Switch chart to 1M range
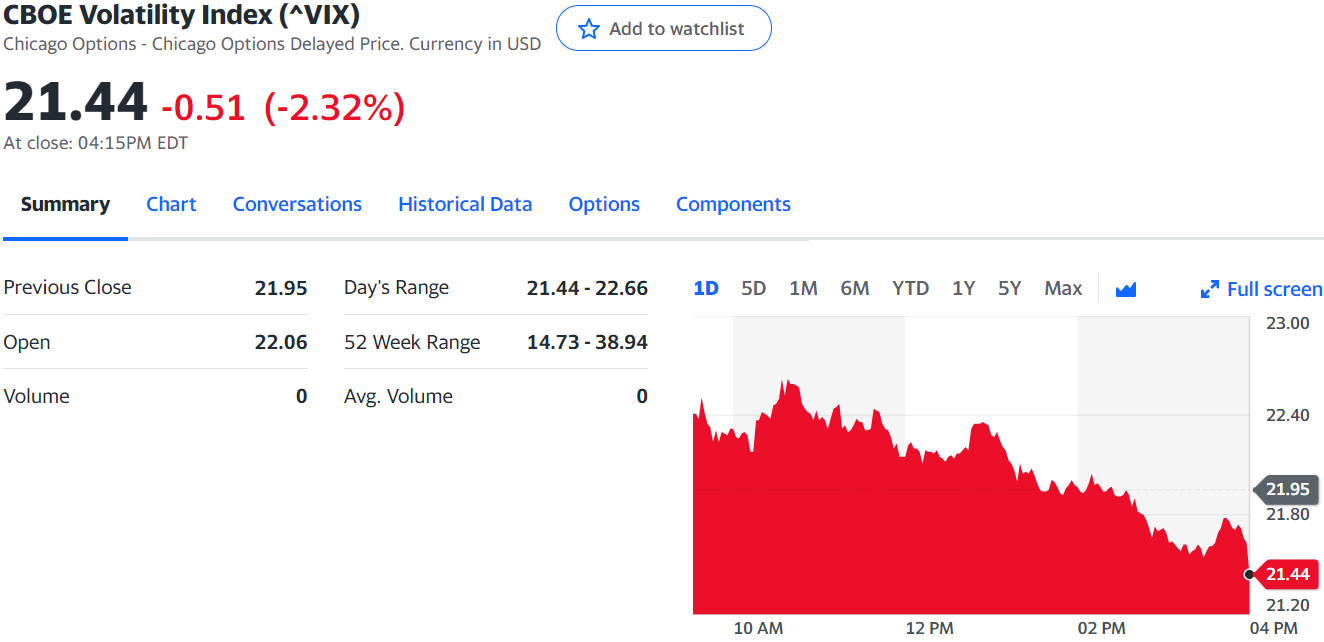This screenshot has height=642, width=1324. (803, 288)
